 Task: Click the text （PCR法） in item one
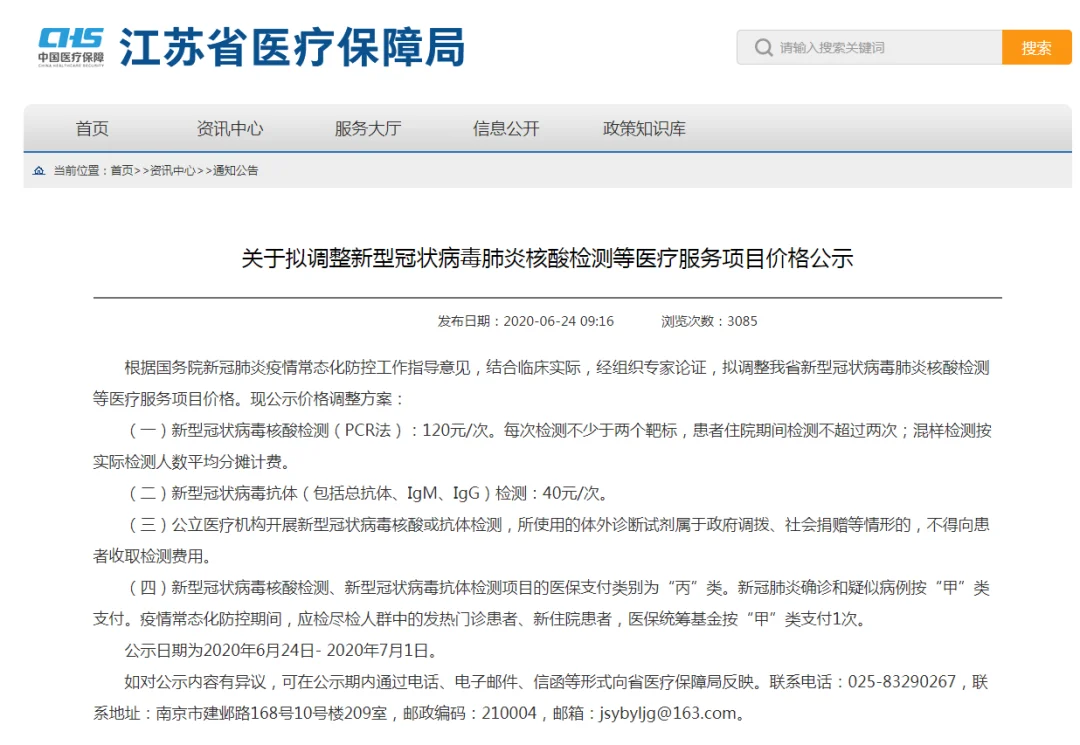point(368,431)
